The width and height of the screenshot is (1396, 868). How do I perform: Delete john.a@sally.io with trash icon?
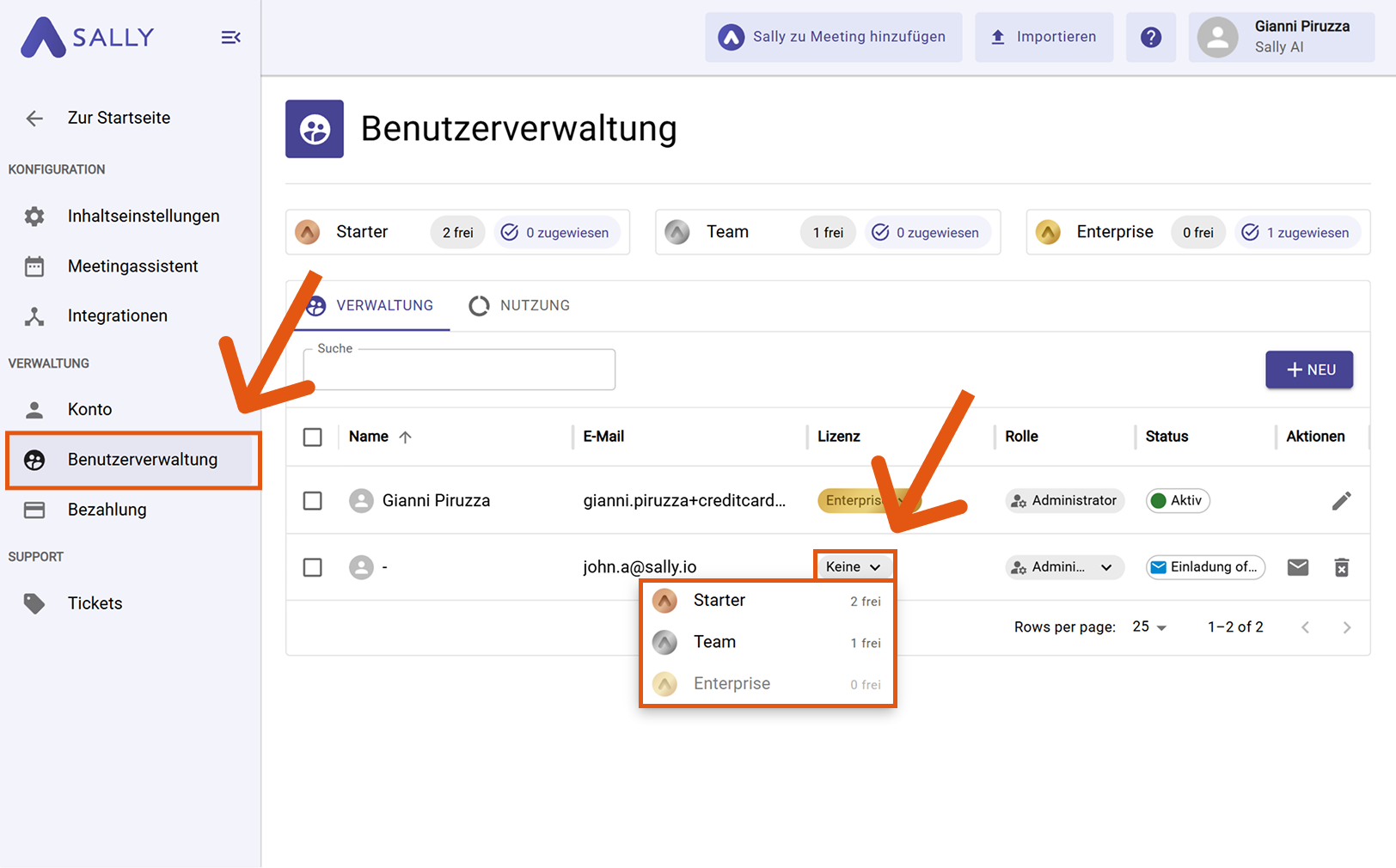point(1342,567)
